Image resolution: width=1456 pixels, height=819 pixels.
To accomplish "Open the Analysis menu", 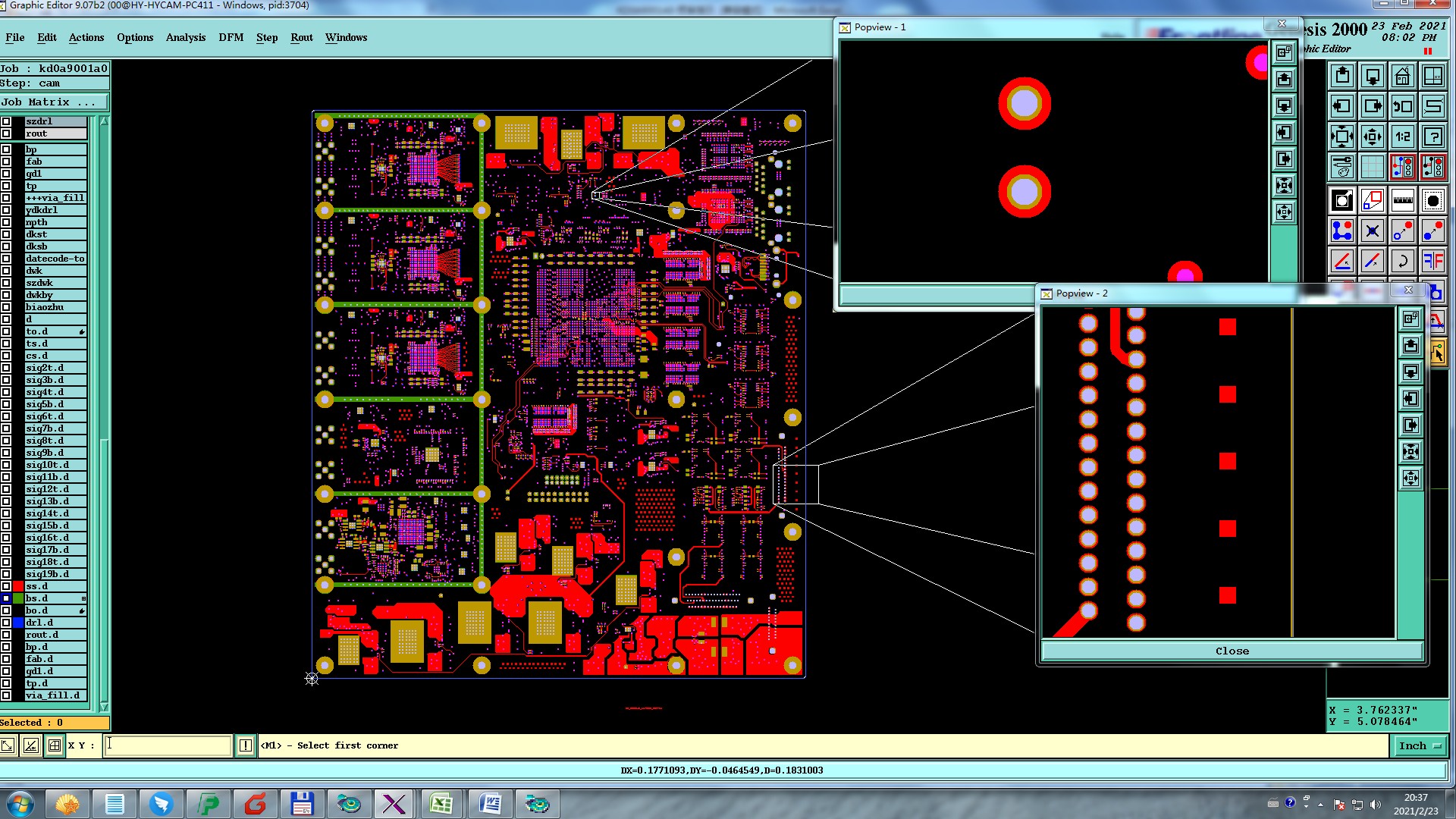I will tap(185, 37).
